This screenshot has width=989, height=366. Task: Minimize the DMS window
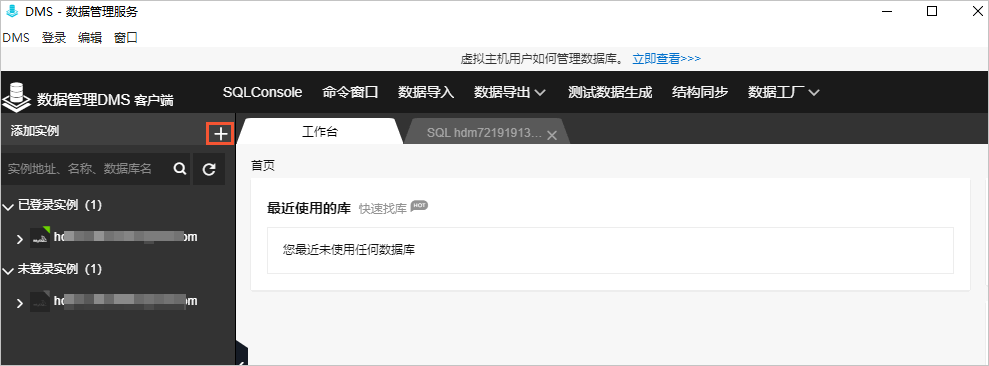pos(888,11)
